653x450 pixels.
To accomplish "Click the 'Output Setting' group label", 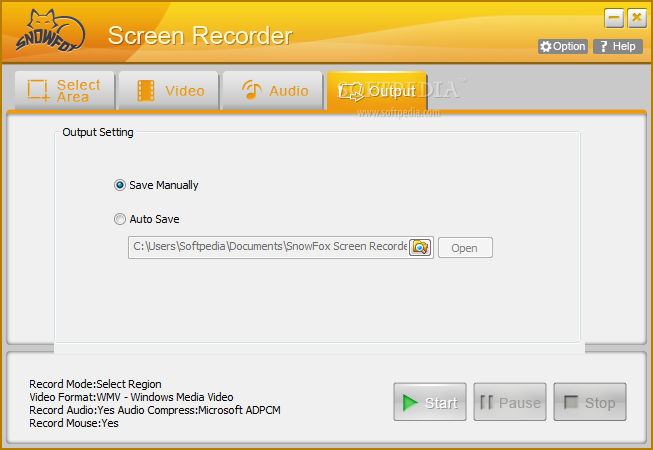I will click(x=98, y=132).
